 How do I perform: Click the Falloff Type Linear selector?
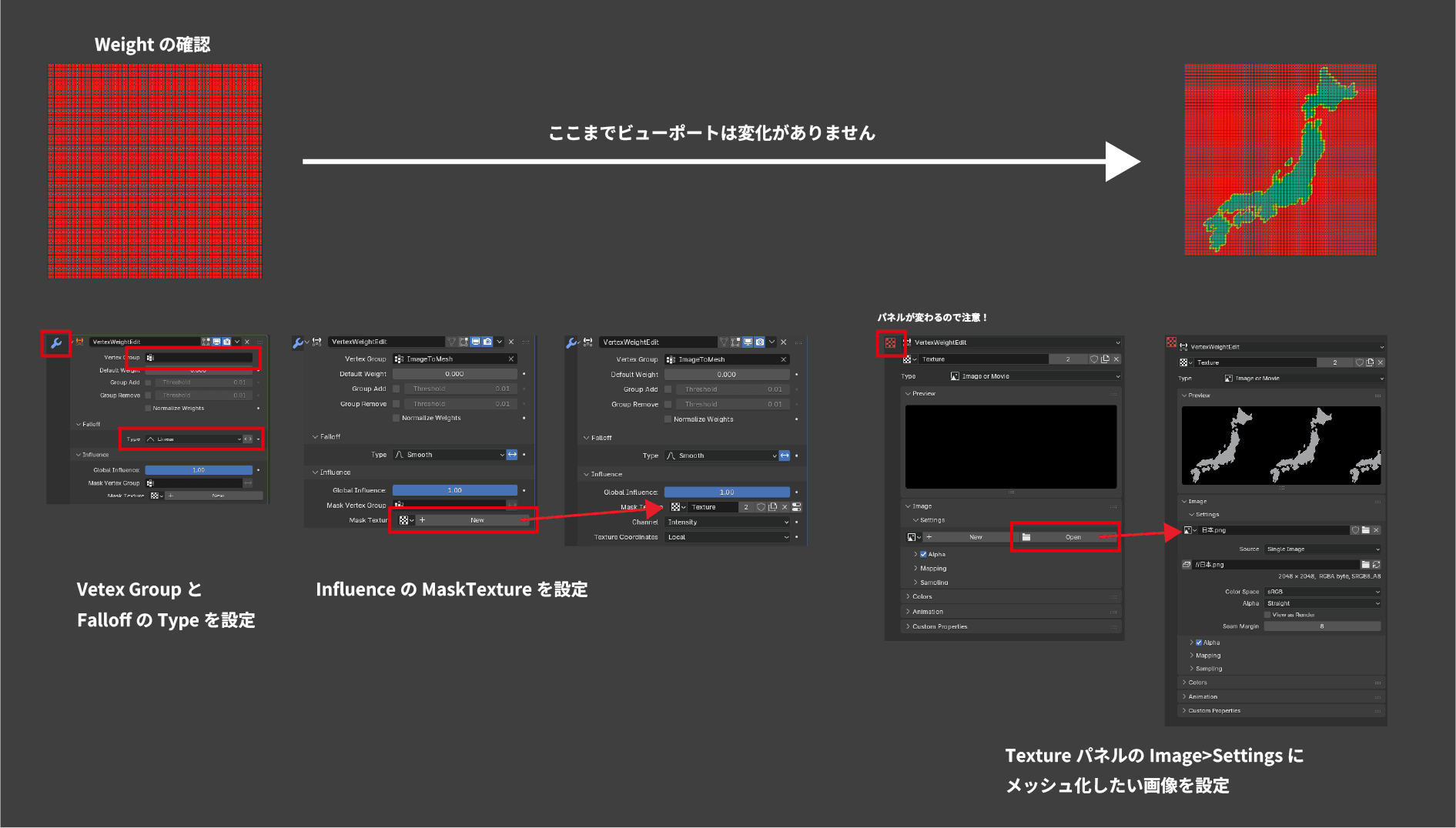pyautogui.click(x=193, y=439)
